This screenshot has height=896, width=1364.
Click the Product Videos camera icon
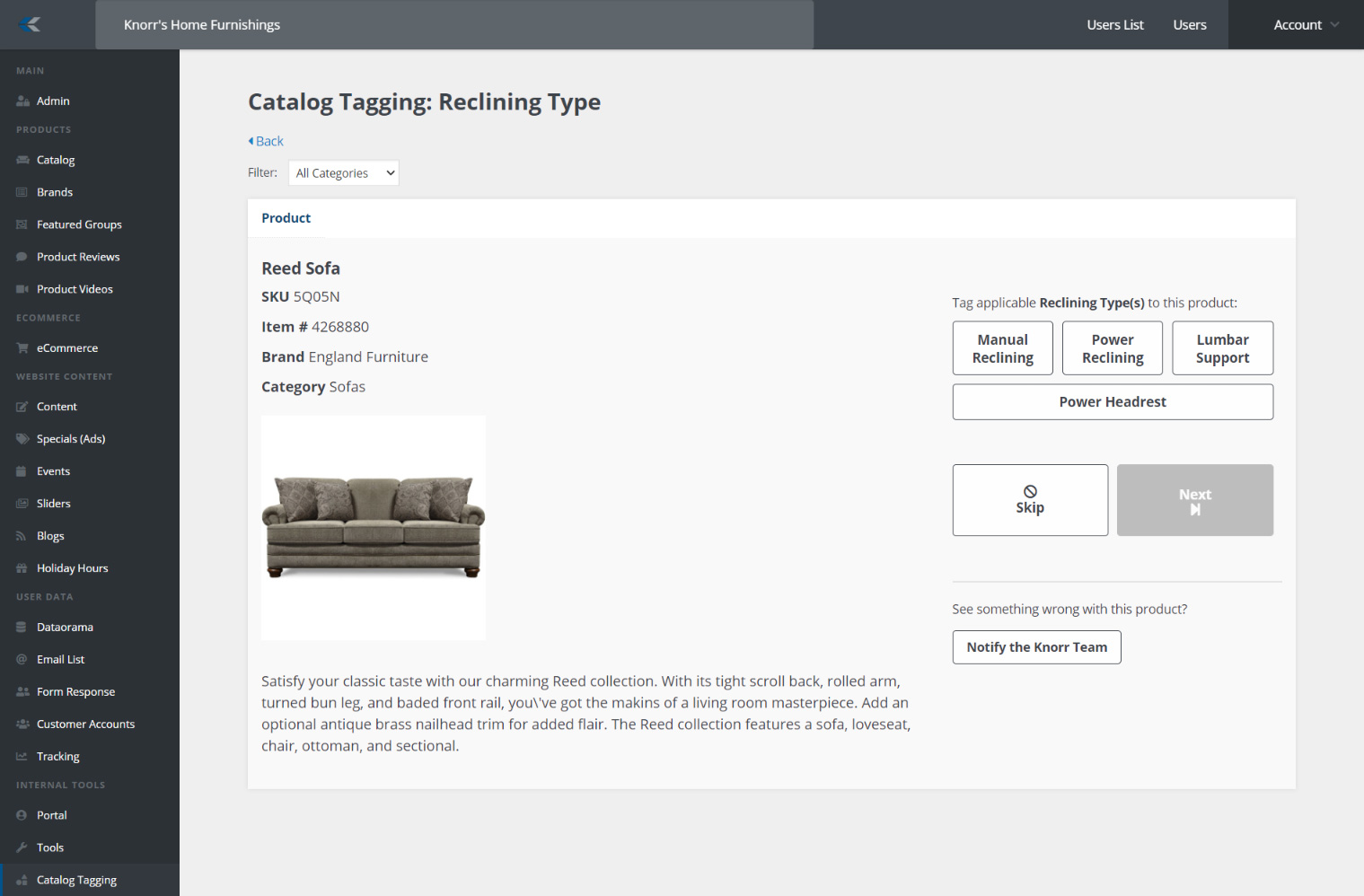pos(22,289)
